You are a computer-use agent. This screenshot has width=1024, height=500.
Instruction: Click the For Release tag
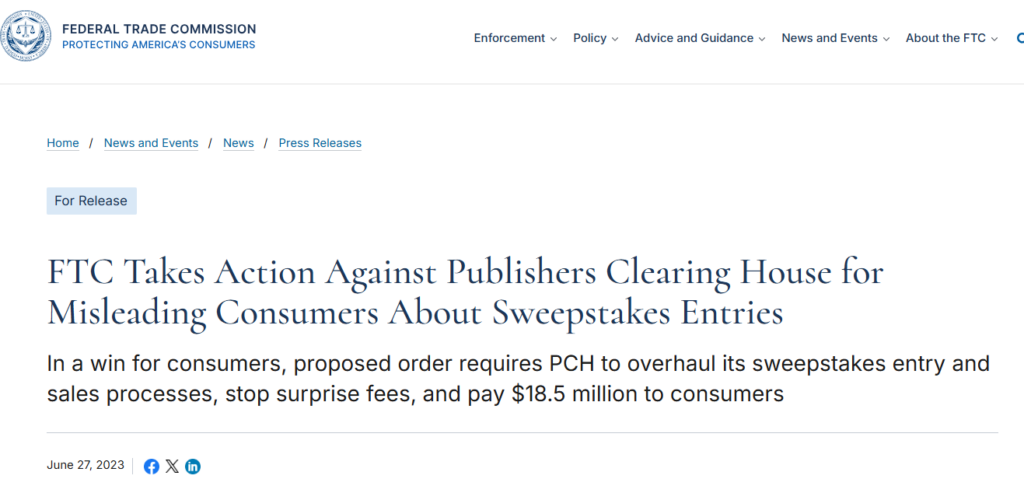coord(91,201)
